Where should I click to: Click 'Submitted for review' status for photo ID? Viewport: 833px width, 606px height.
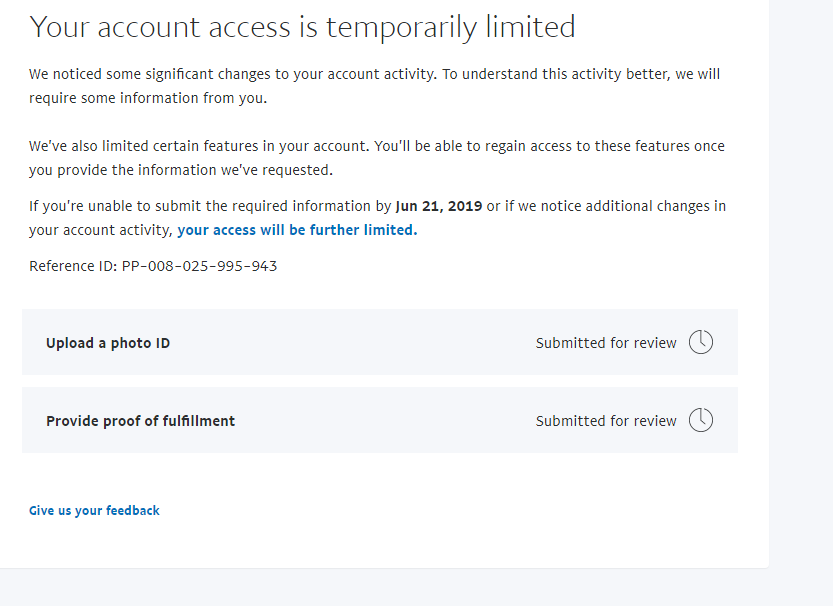[x=606, y=343]
